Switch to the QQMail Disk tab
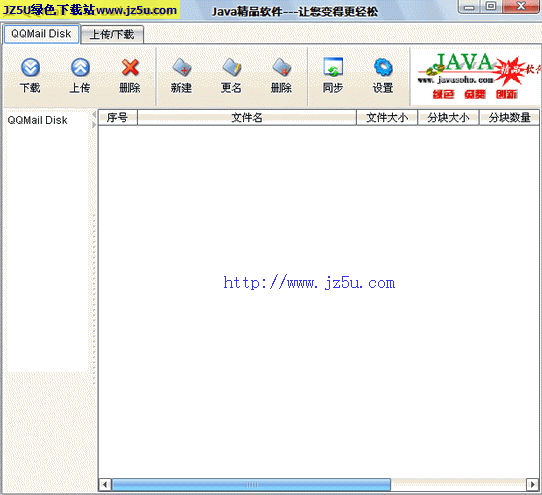Screen dimensions: 542x495 [41, 34]
